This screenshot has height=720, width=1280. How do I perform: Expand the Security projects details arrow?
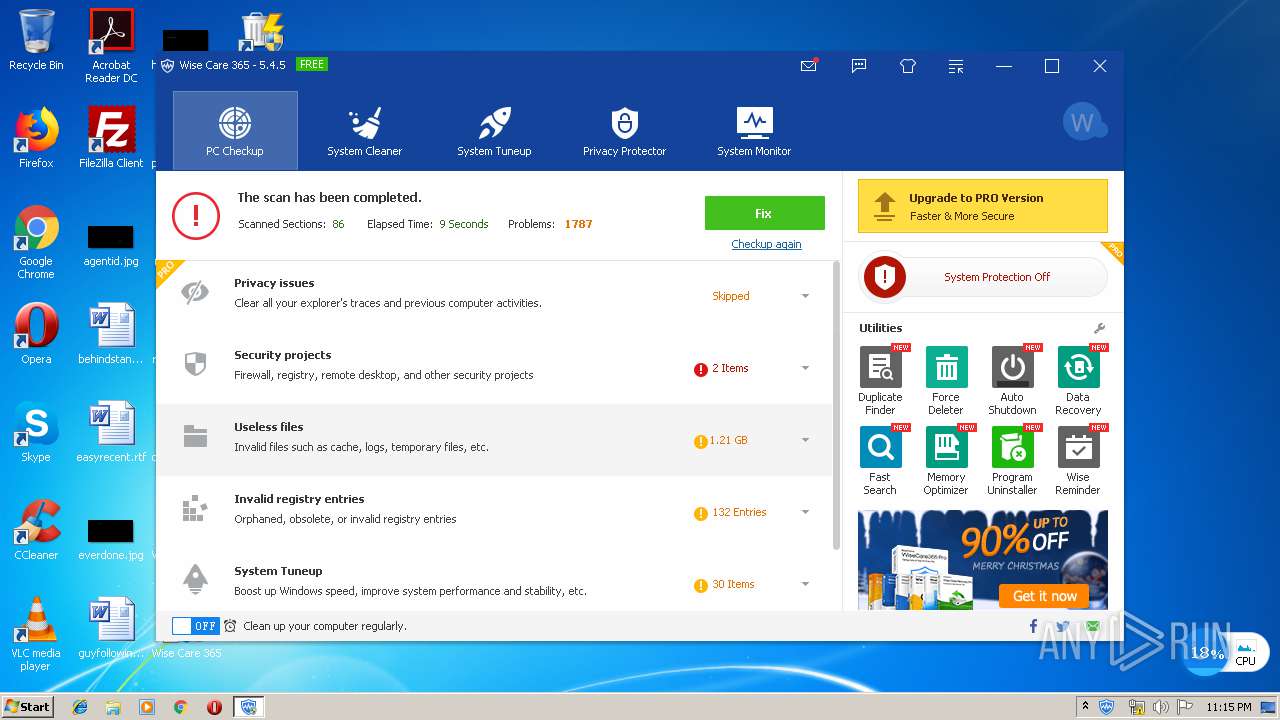pyautogui.click(x=805, y=368)
